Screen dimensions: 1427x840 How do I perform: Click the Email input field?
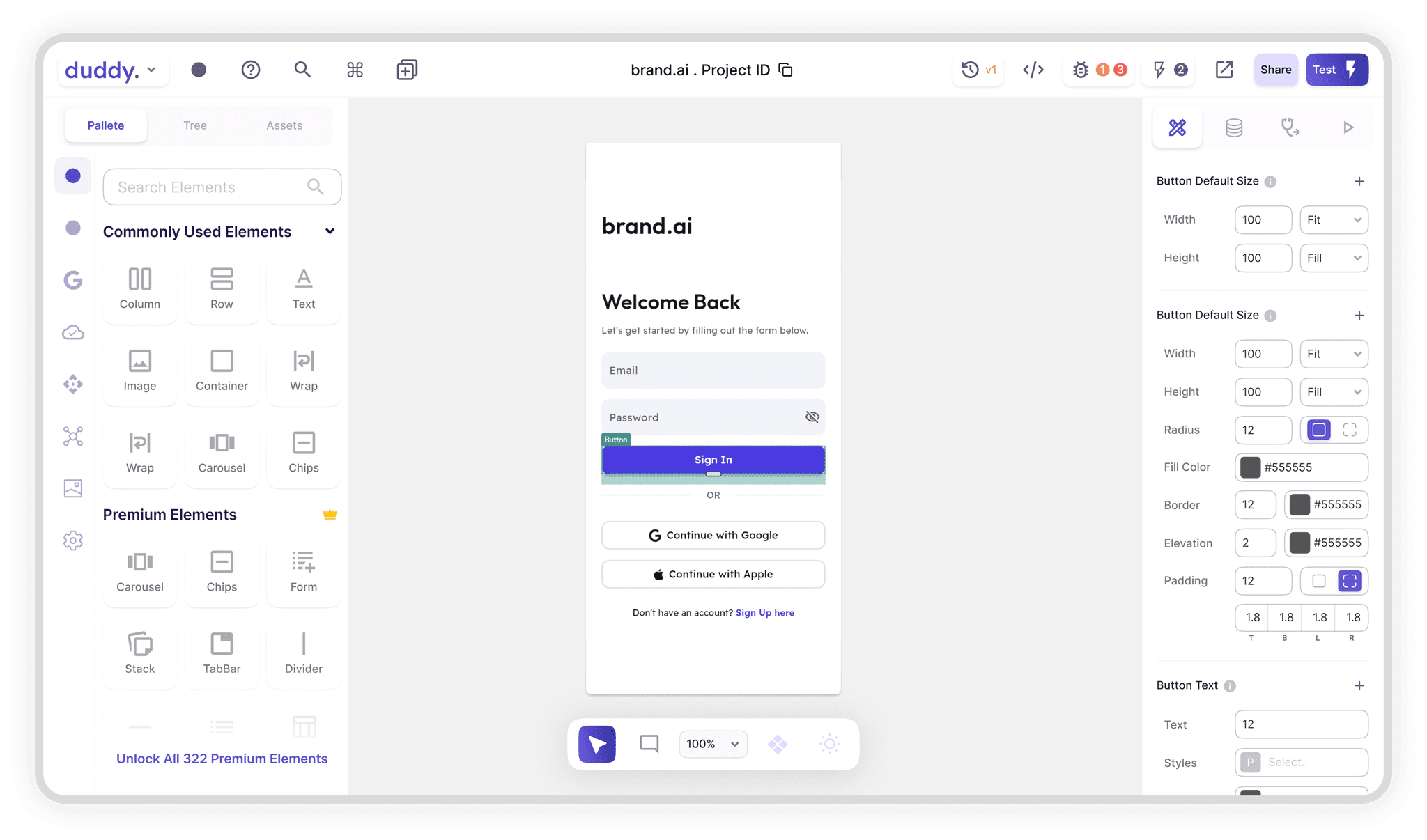(x=714, y=370)
